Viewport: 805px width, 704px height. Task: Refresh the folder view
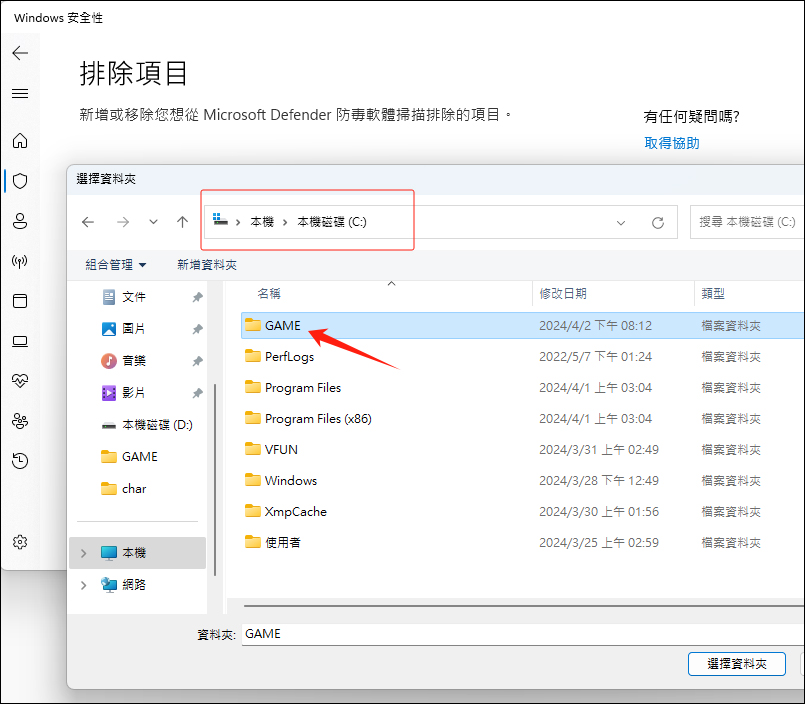pos(658,223)
